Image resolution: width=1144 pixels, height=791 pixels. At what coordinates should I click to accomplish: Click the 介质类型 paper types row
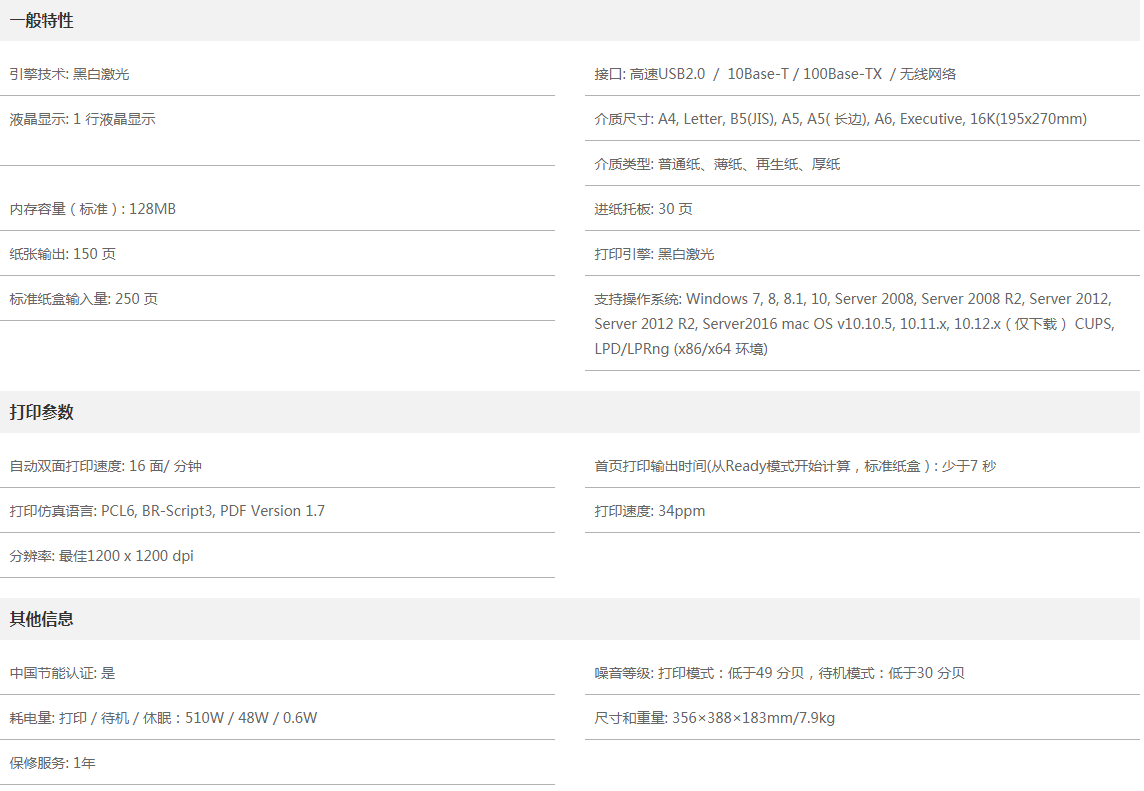pos(717,164)
